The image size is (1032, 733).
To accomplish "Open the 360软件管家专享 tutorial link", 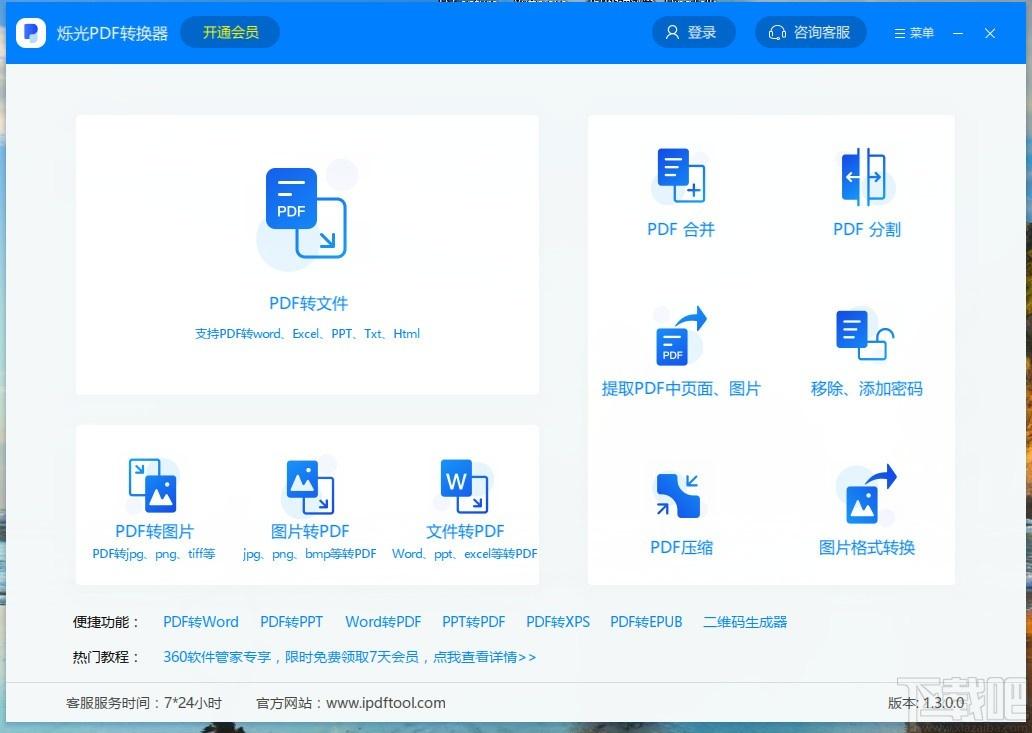I will (x=349, y=657).
